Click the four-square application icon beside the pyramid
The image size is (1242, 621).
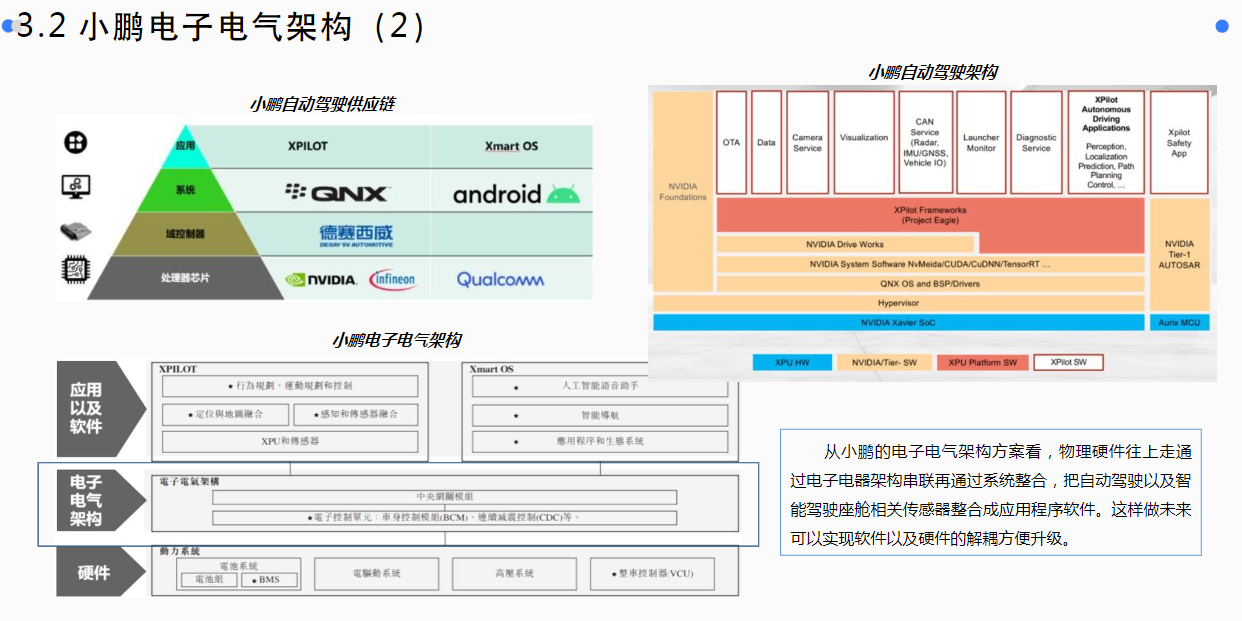[x=75, y=142]
